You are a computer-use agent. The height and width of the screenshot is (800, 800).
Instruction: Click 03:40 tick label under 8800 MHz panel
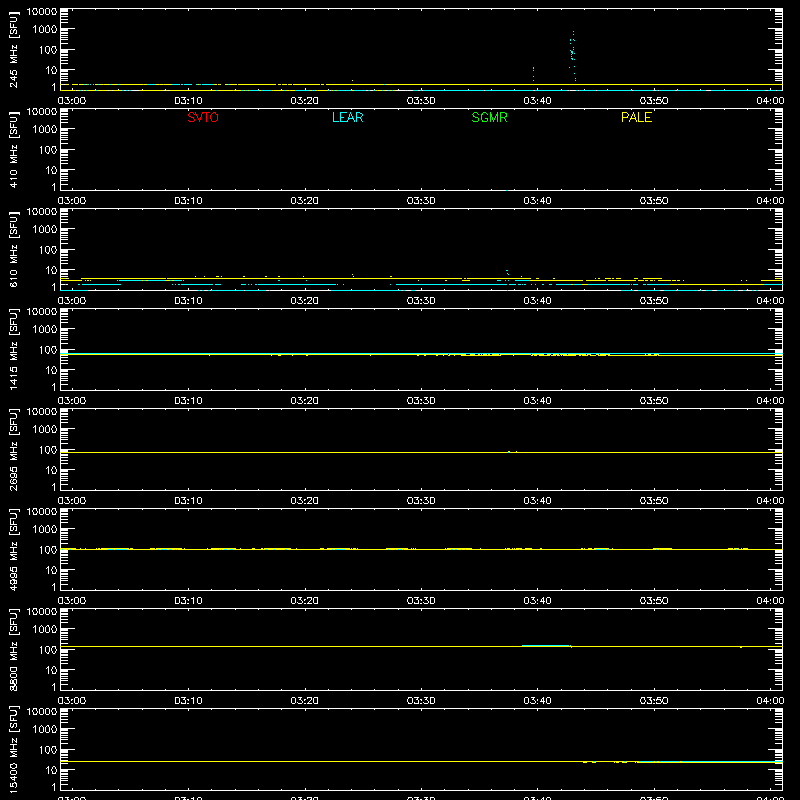point(537,701)
